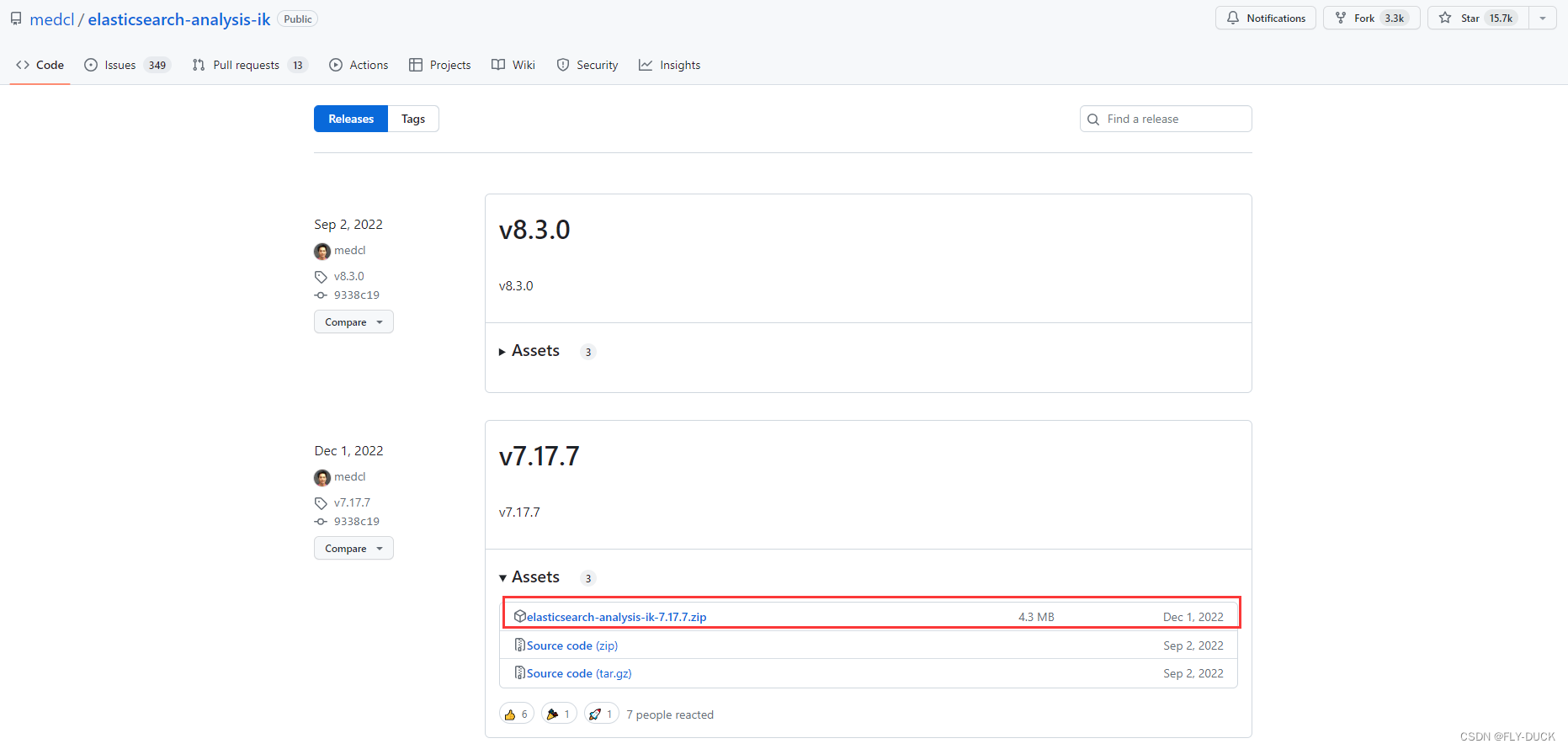Click the tag icon beside v8.3.0
1568x749 pixels.
(321, 277)
